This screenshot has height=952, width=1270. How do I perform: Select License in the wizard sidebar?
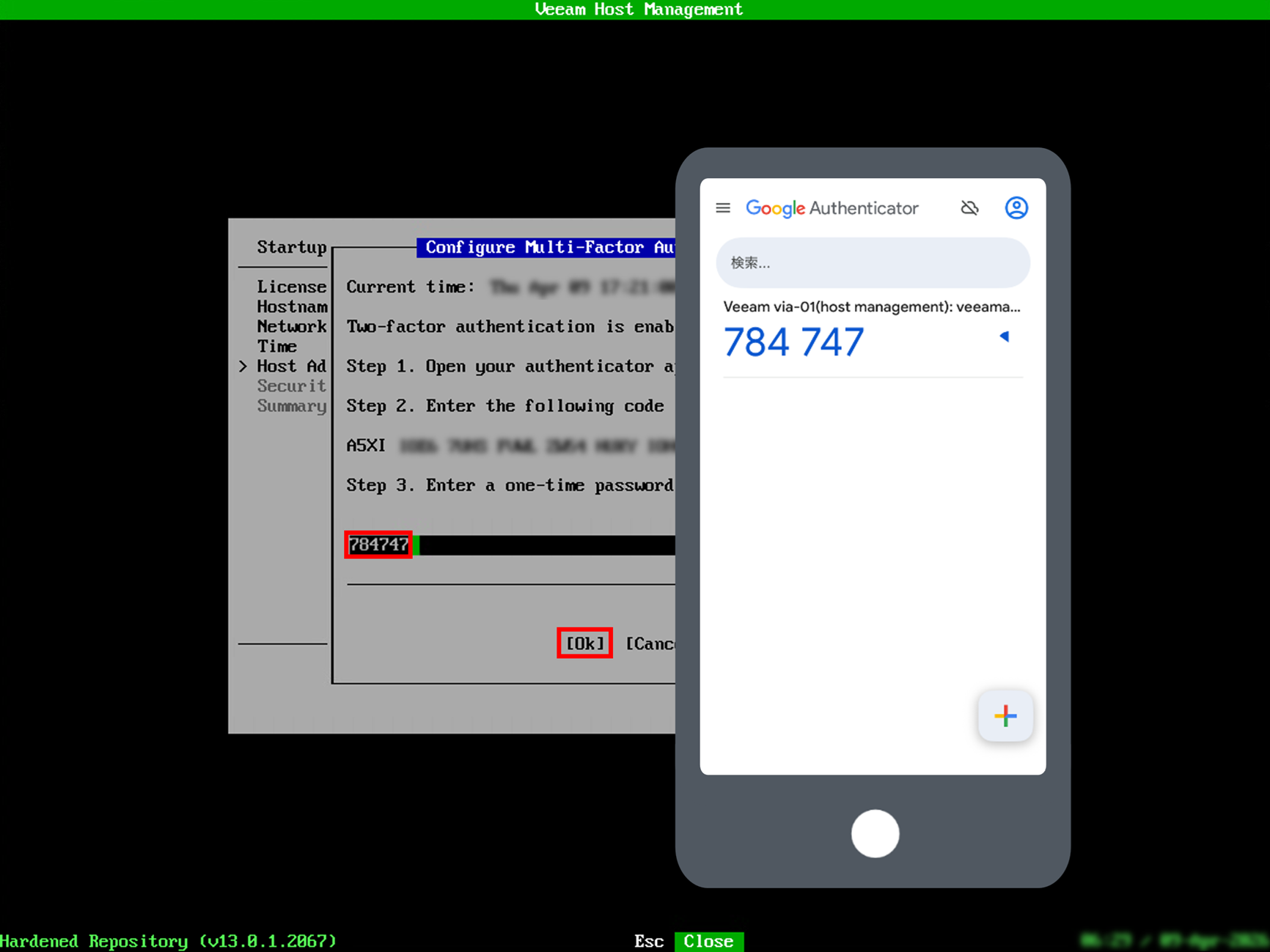click(291, 286)
